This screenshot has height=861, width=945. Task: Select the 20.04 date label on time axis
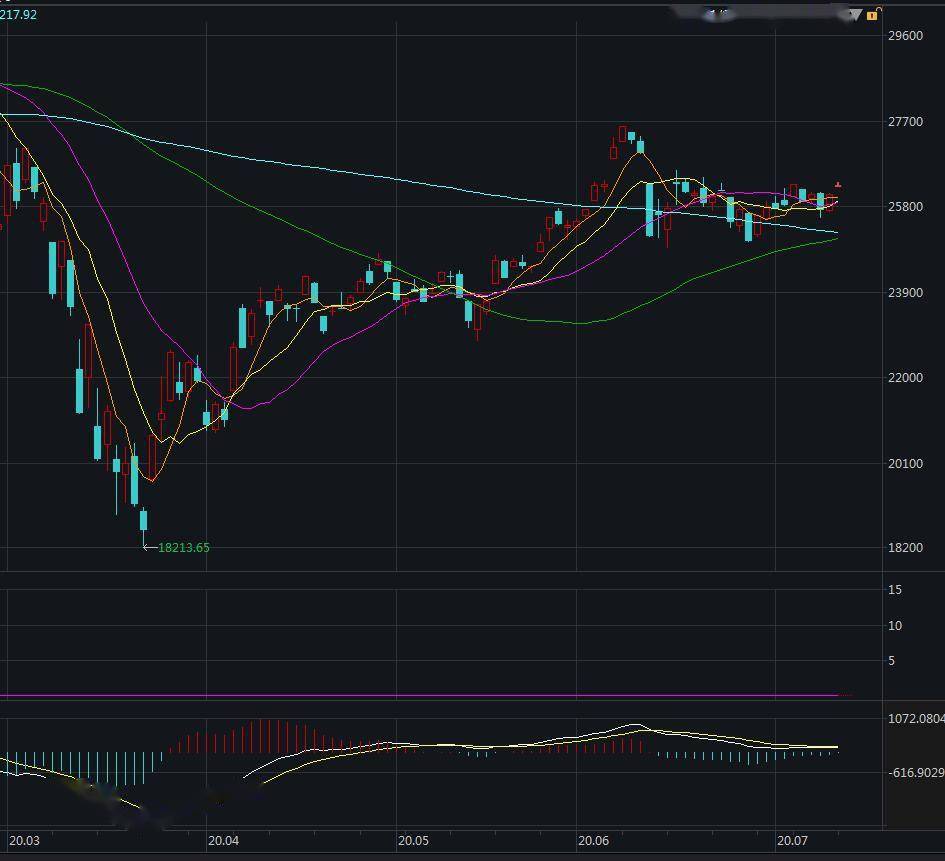[x=224, y=842]
